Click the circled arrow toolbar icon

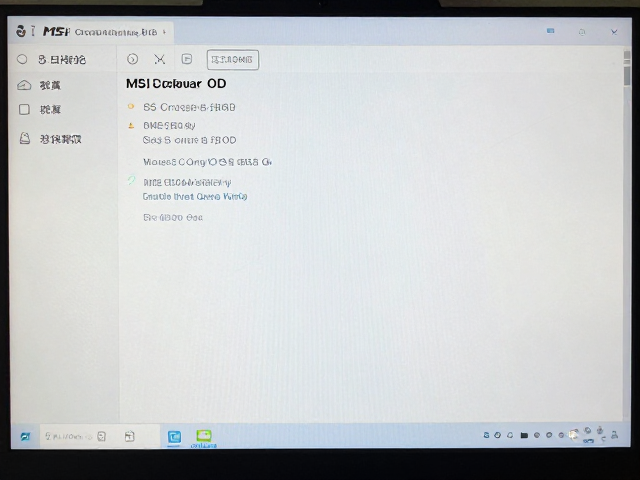pyautogui.click(x=132, y=59)
